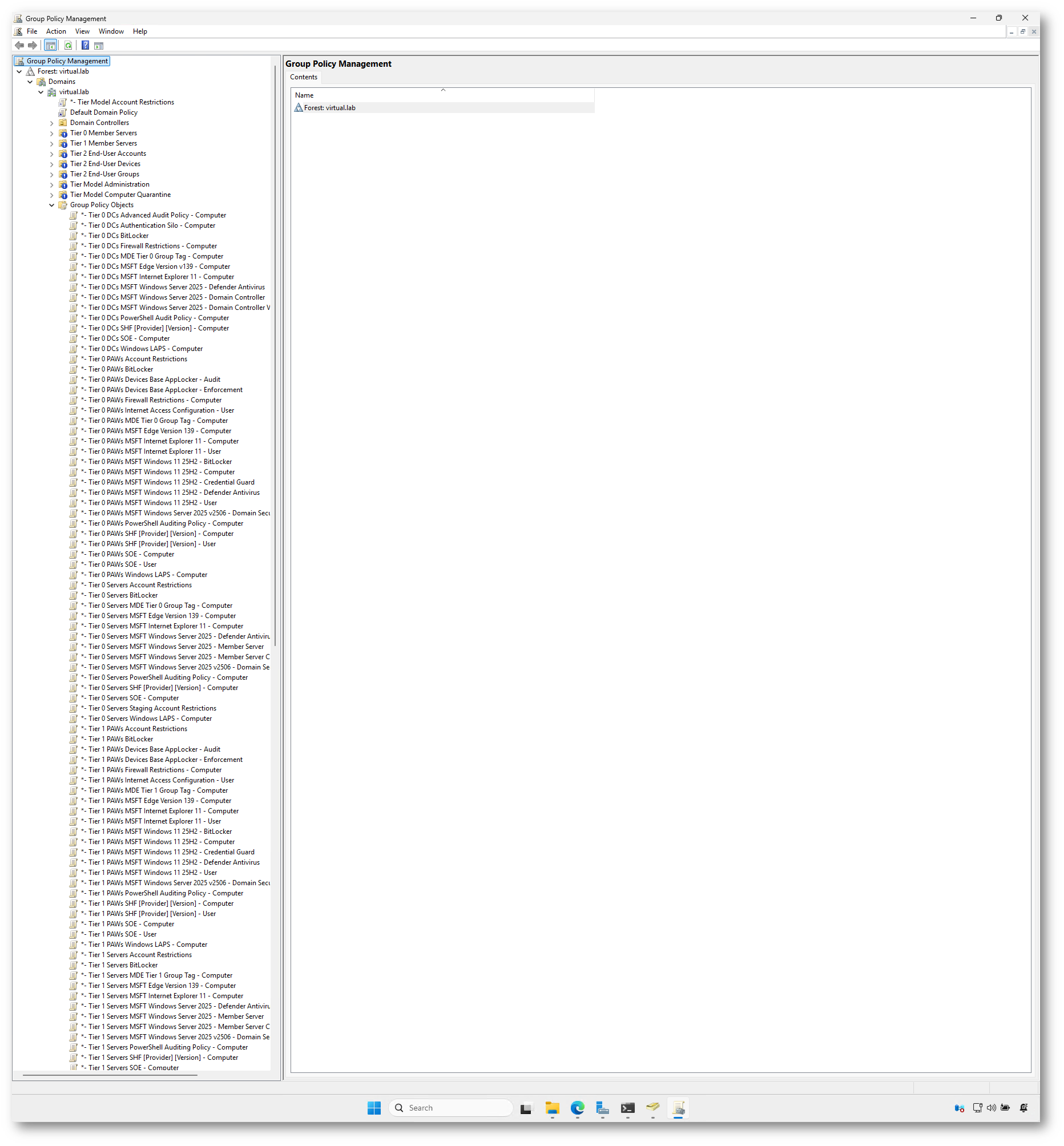Select "*- Tier 0 Servers SOE - Computer"

click(130, 698)
